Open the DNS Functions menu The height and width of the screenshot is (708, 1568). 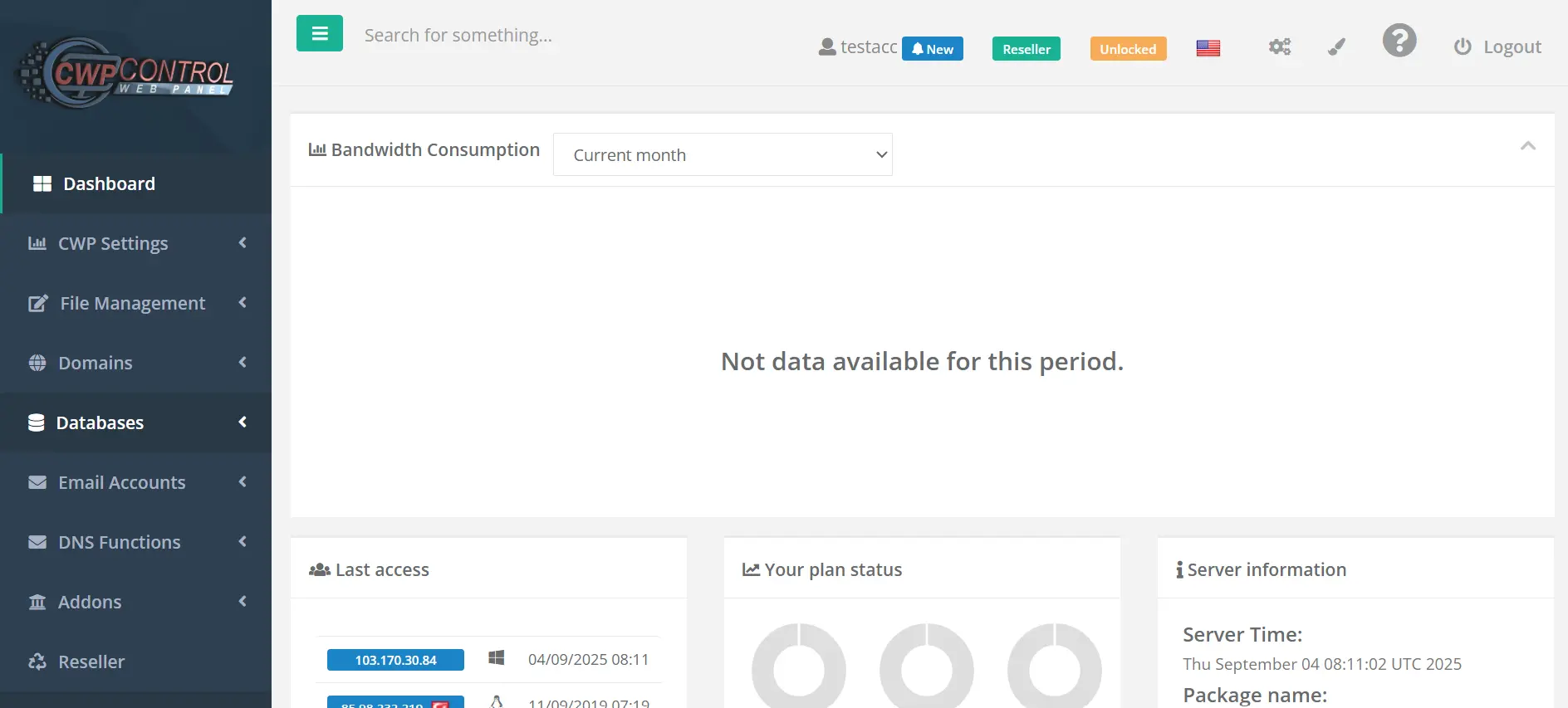tap(136, 542)
